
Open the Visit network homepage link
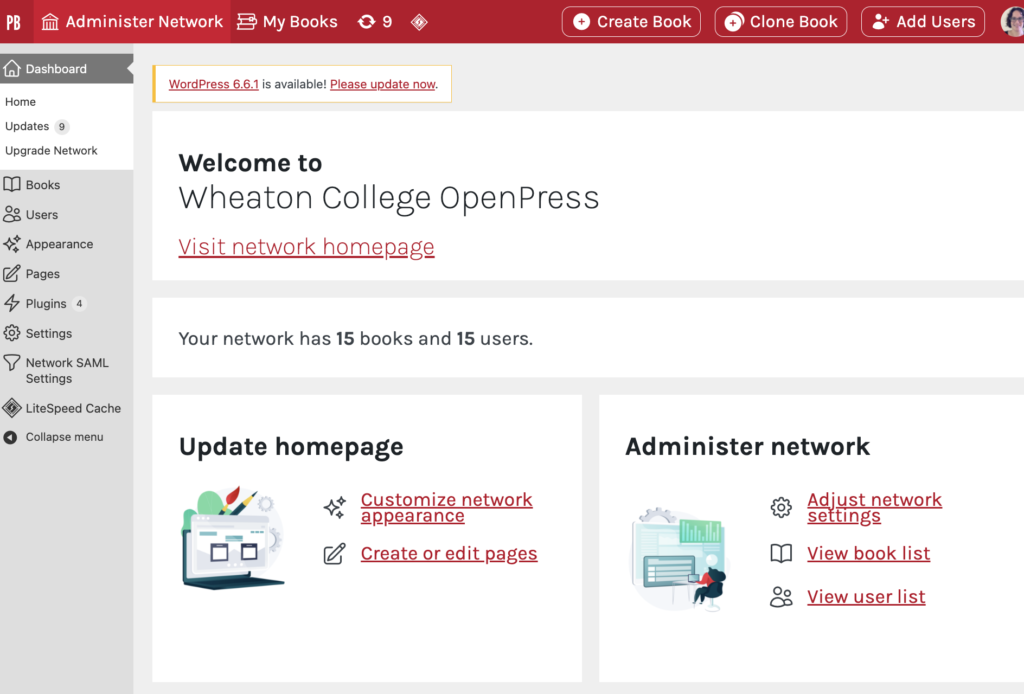306,247
